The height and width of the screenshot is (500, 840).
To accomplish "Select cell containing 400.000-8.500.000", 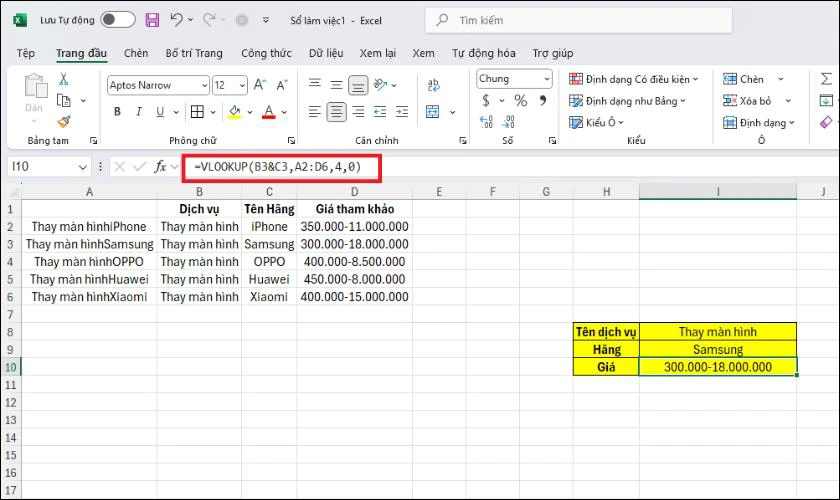I will point(355,262).
